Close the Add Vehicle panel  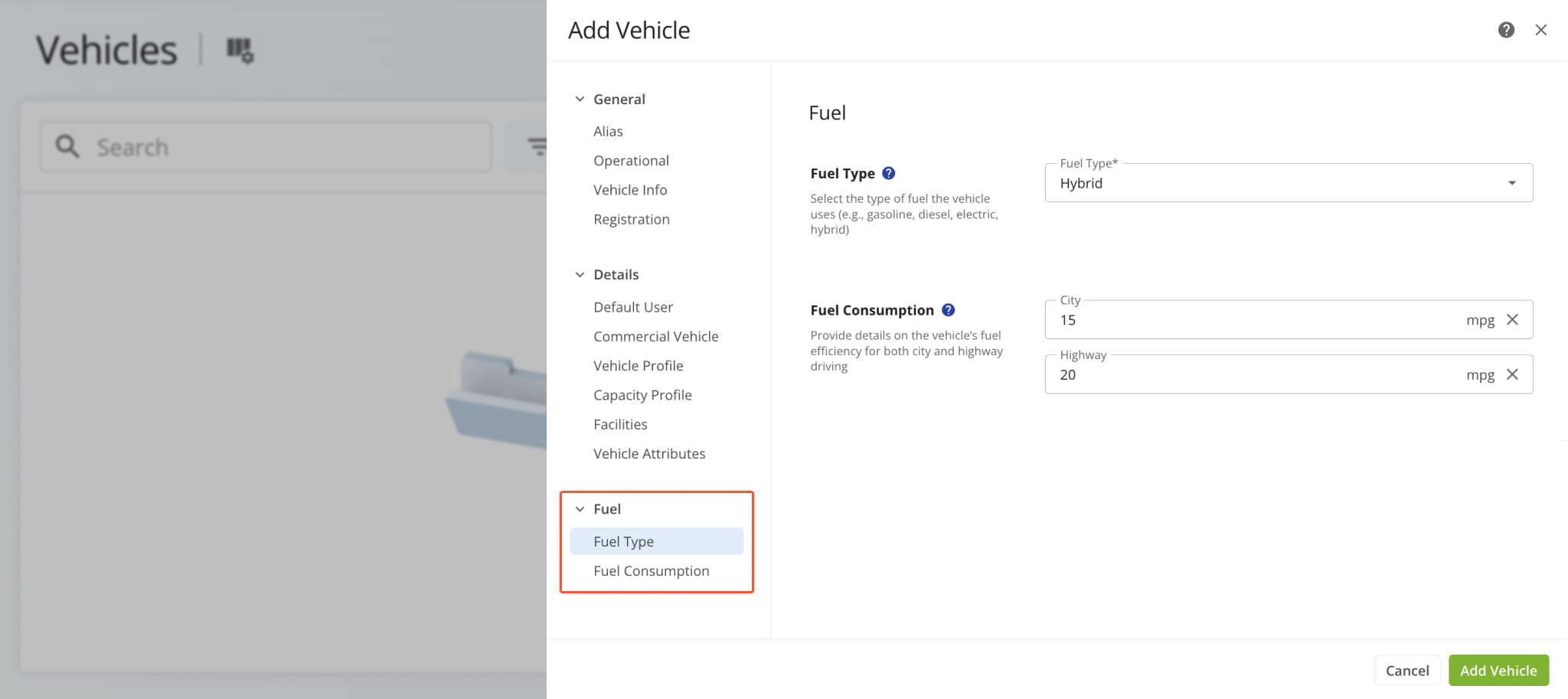(x=1541, y=30)
